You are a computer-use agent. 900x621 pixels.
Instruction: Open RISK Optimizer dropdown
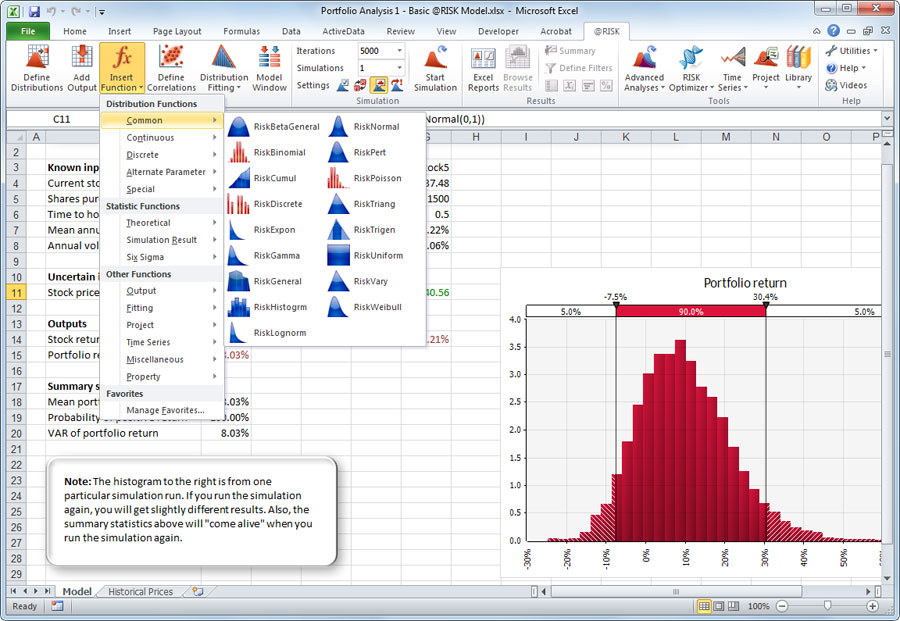[x=691, y=68]
